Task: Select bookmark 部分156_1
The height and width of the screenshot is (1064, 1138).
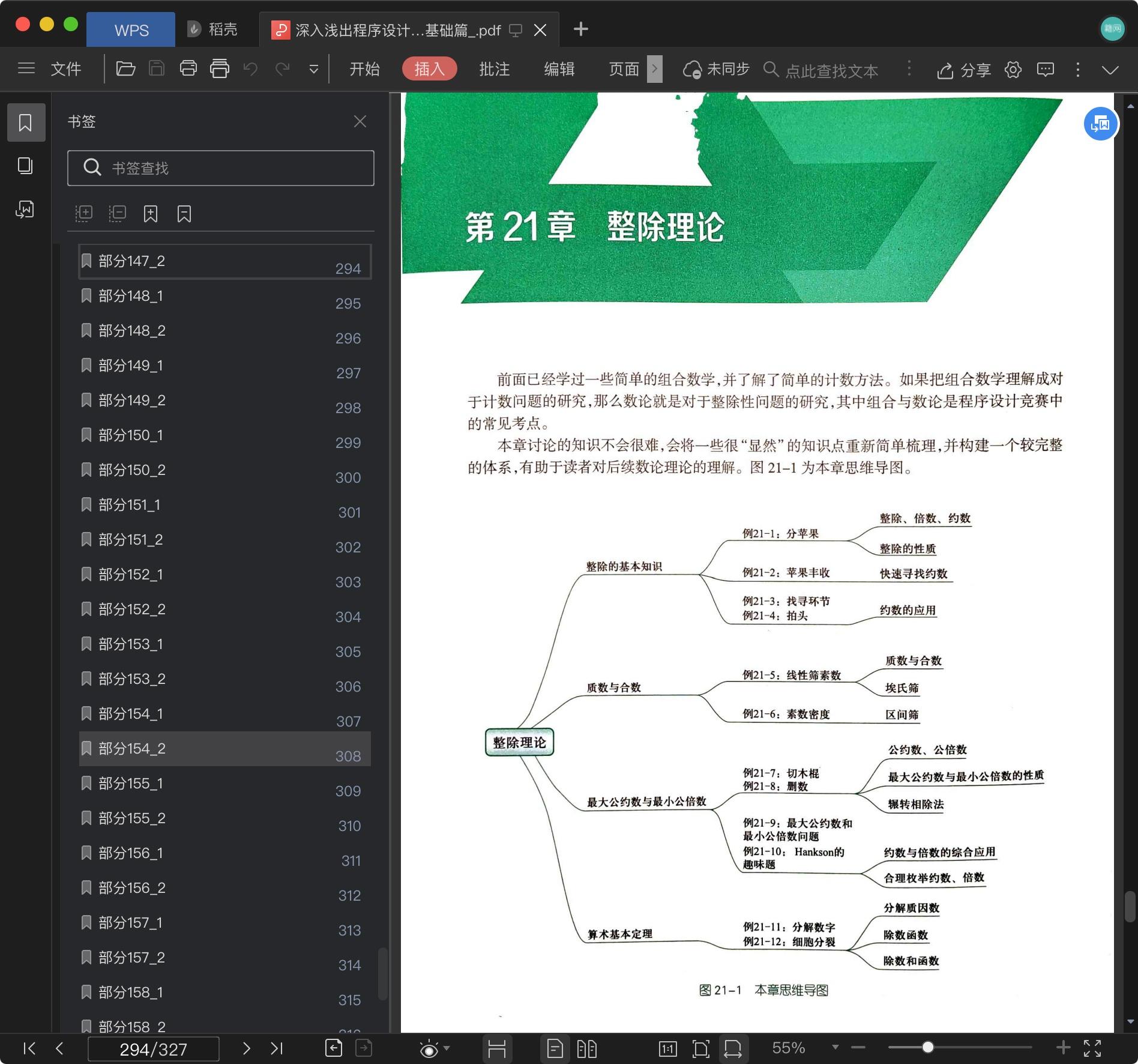Action: pyautogui.click(x=225, y=853)
